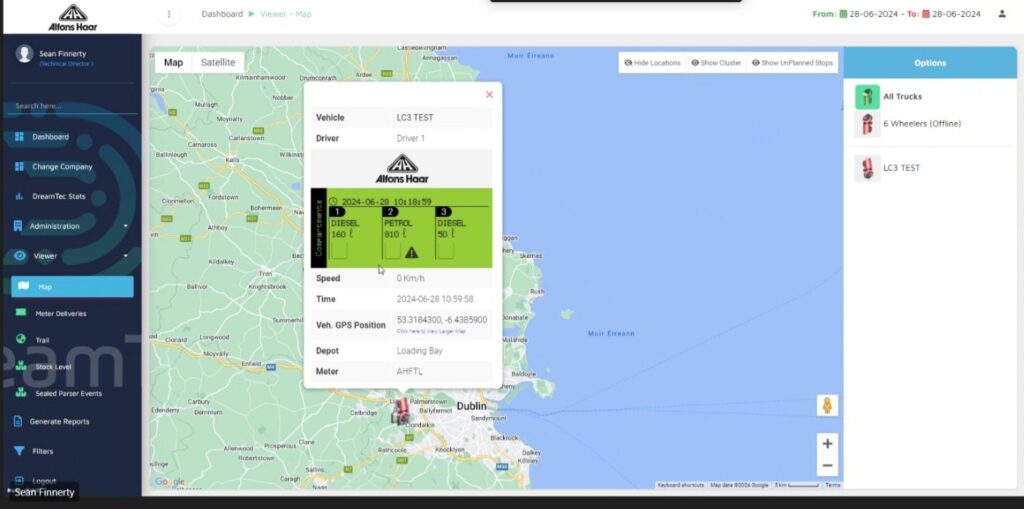Screen dimensions: 1024x509
Task: Open map Terms link
Action: (x=833, y=485)
